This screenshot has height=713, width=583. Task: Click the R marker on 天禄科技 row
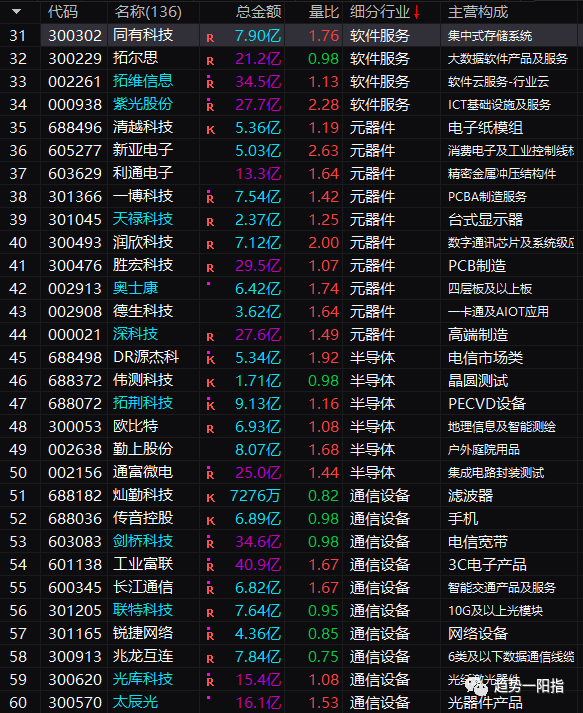[210, 222]
